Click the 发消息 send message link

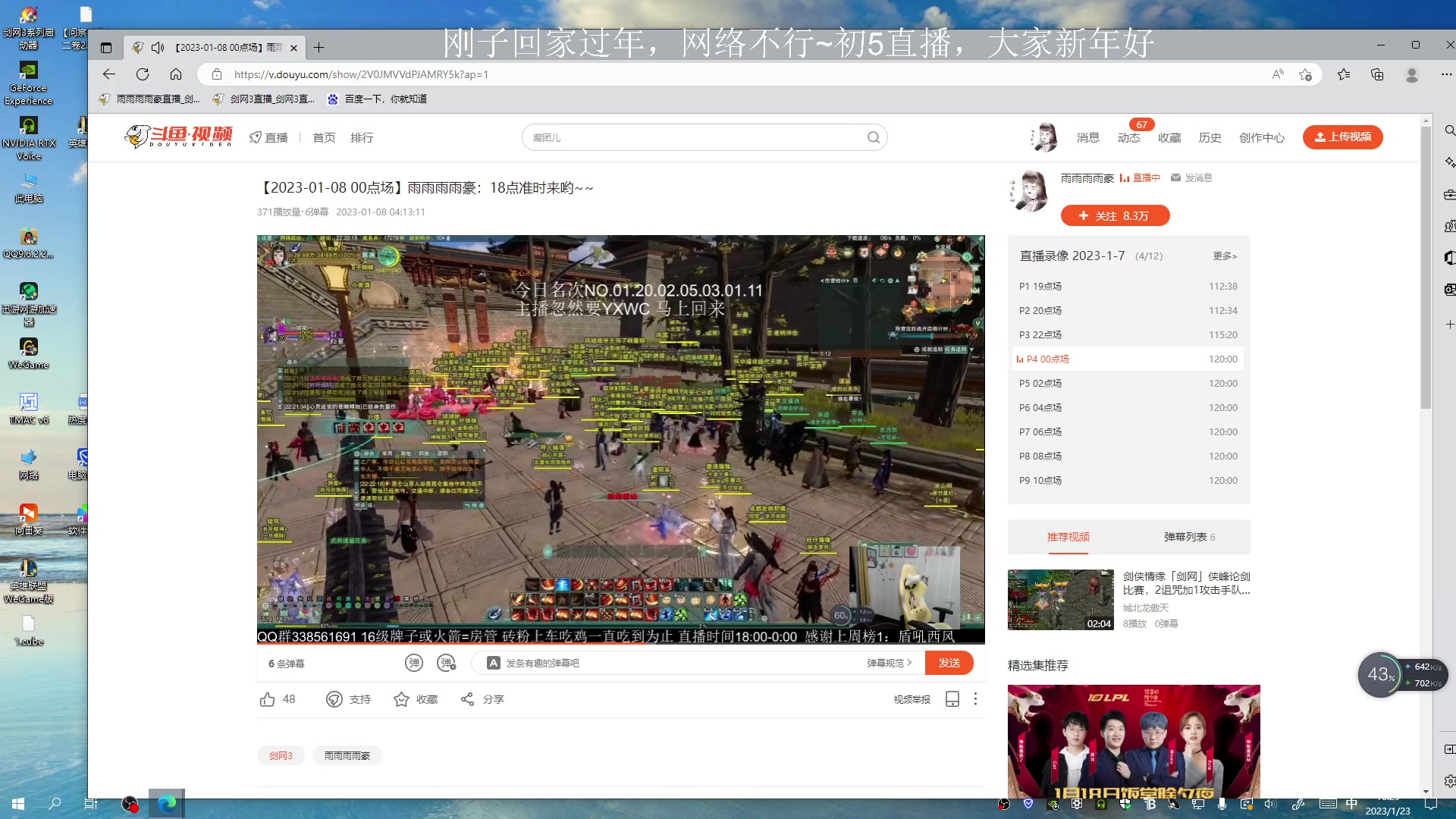[1191, 177]
